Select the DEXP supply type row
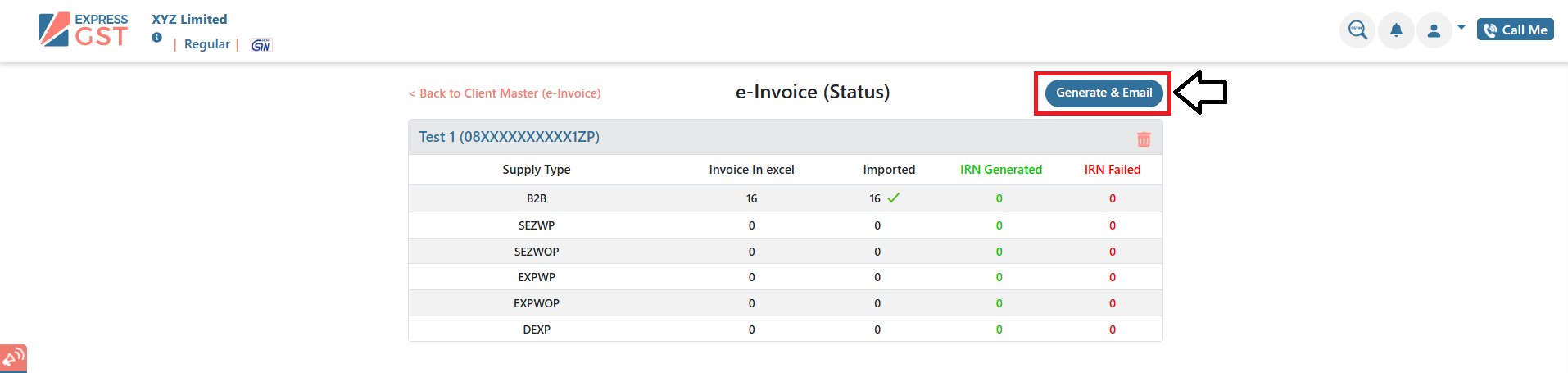The image size is (1568, 373). [x=786, y=330]
